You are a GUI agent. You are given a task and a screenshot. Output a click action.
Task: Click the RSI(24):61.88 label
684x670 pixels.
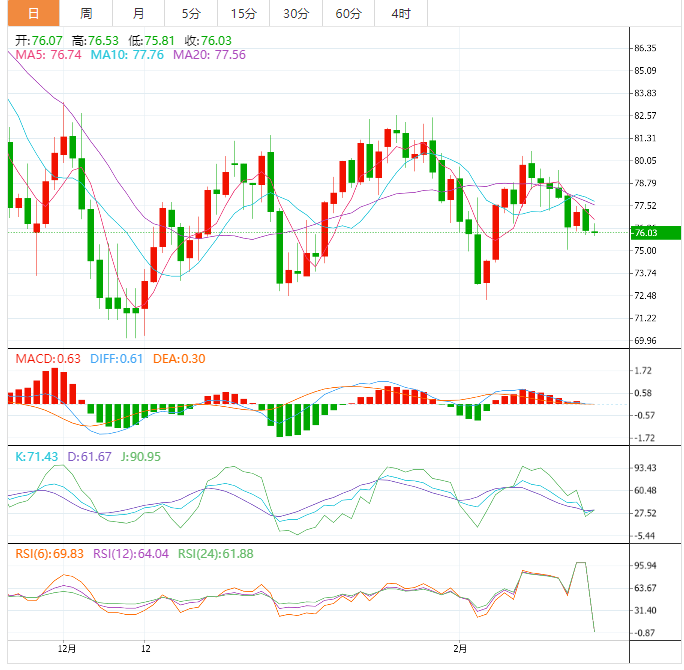[218, 552]
